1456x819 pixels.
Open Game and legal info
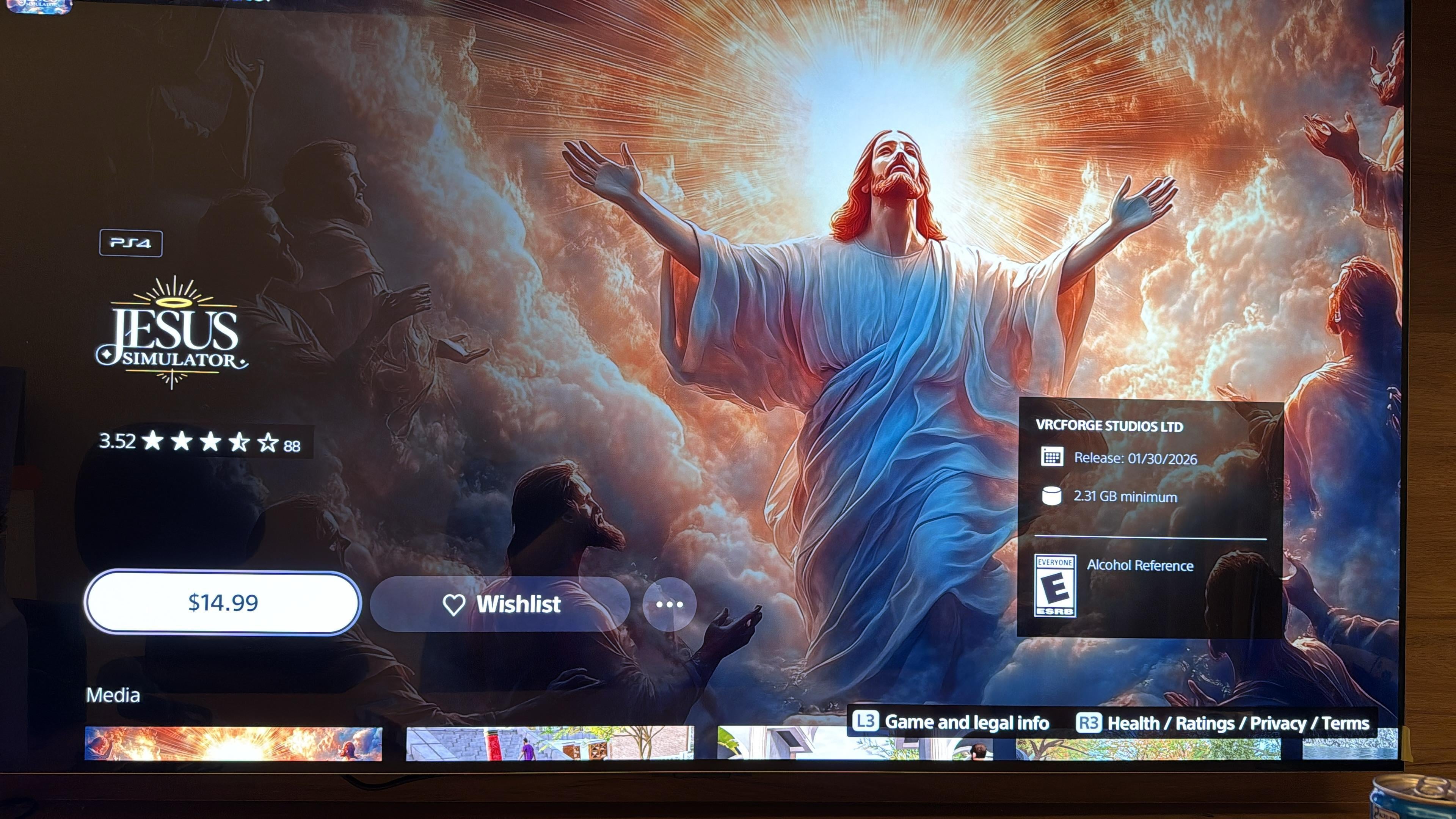(x=966, y=722)
